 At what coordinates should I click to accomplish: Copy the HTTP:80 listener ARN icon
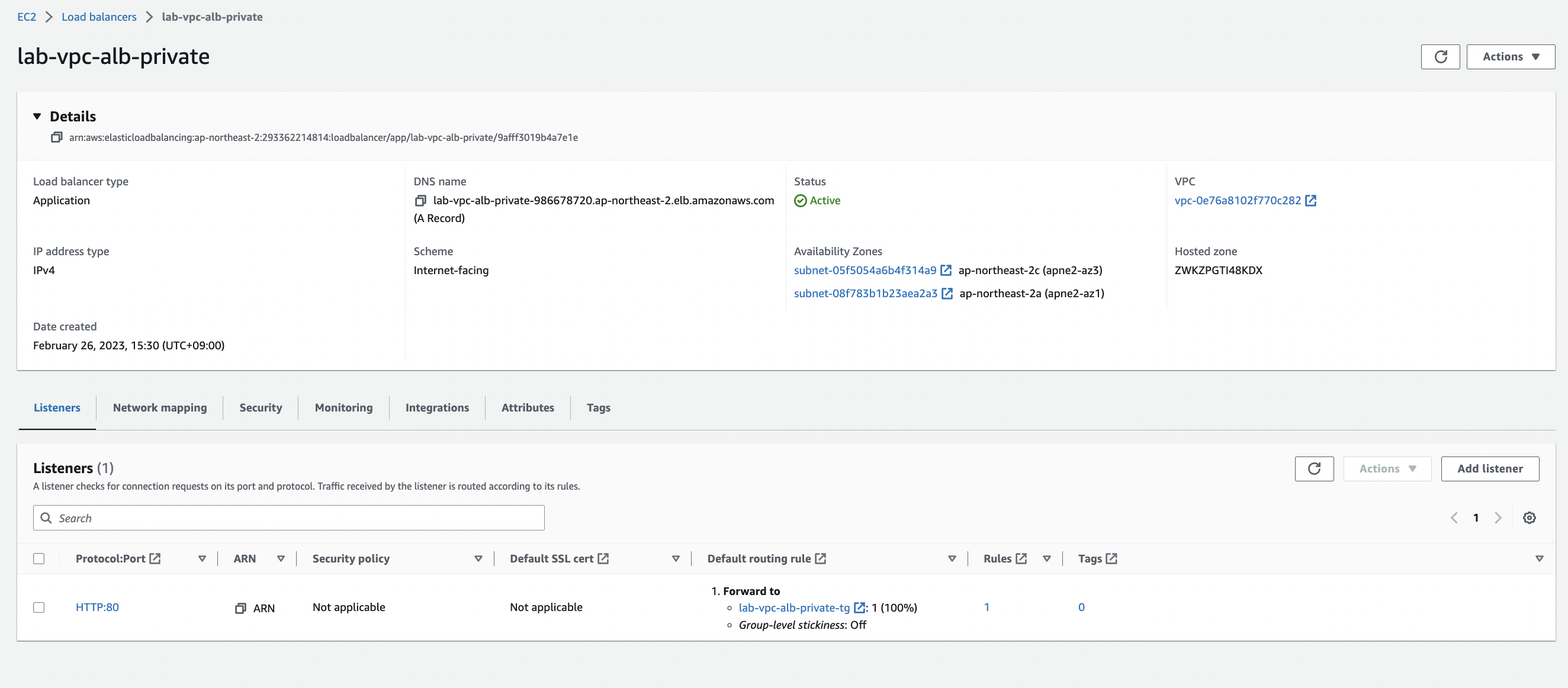240,608
